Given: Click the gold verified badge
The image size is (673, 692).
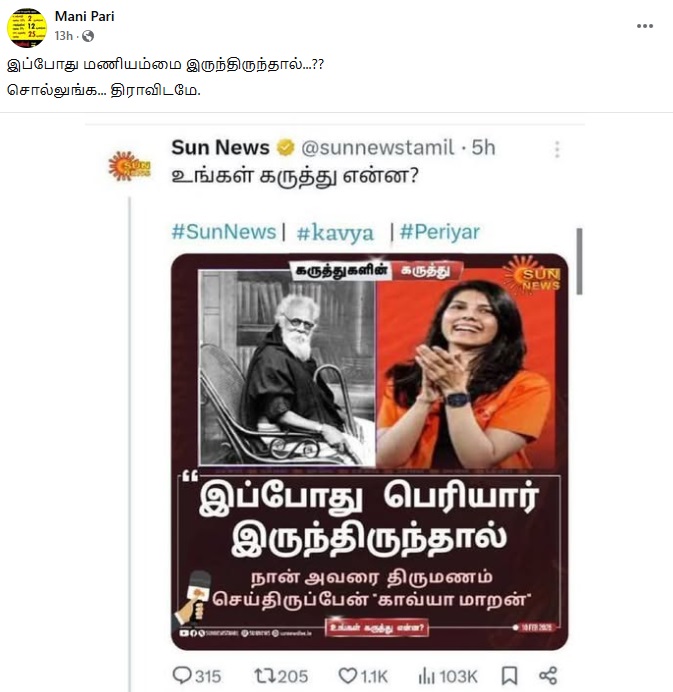Looking at the screenshot, I should point(286,147).
